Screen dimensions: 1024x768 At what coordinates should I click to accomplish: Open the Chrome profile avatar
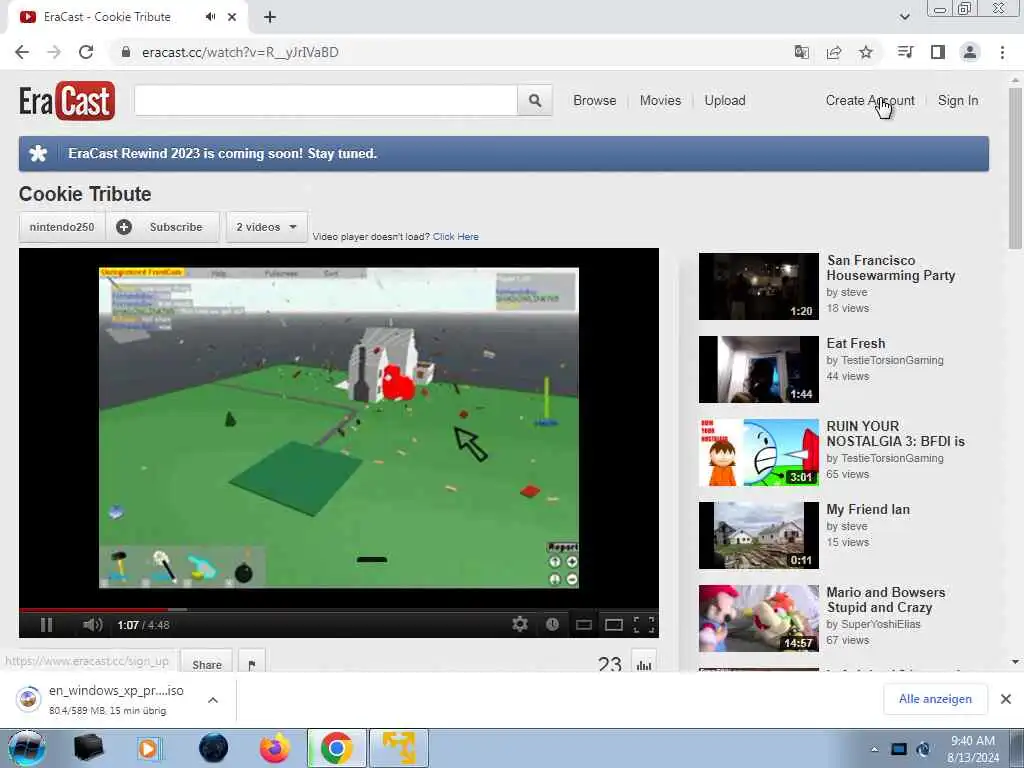pyautogui.click(x=970, y=52)
